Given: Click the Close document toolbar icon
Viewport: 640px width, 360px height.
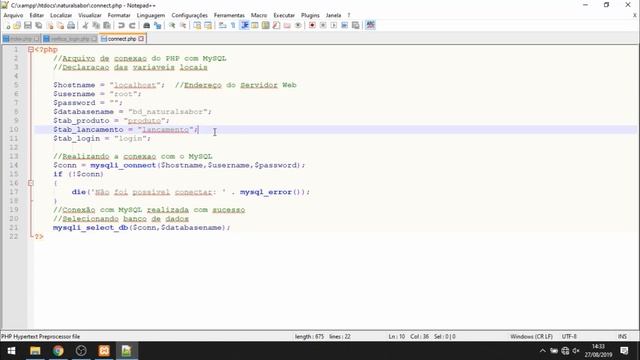Looking at the screenshot, I should 50,25.
